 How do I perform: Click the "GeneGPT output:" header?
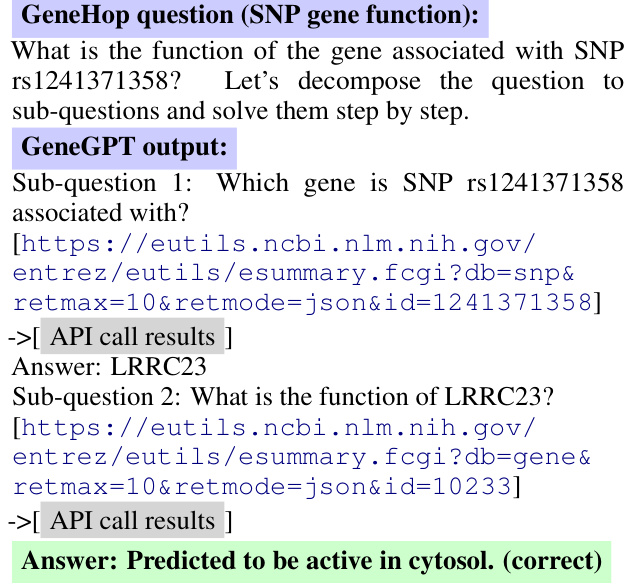[125, 147]
